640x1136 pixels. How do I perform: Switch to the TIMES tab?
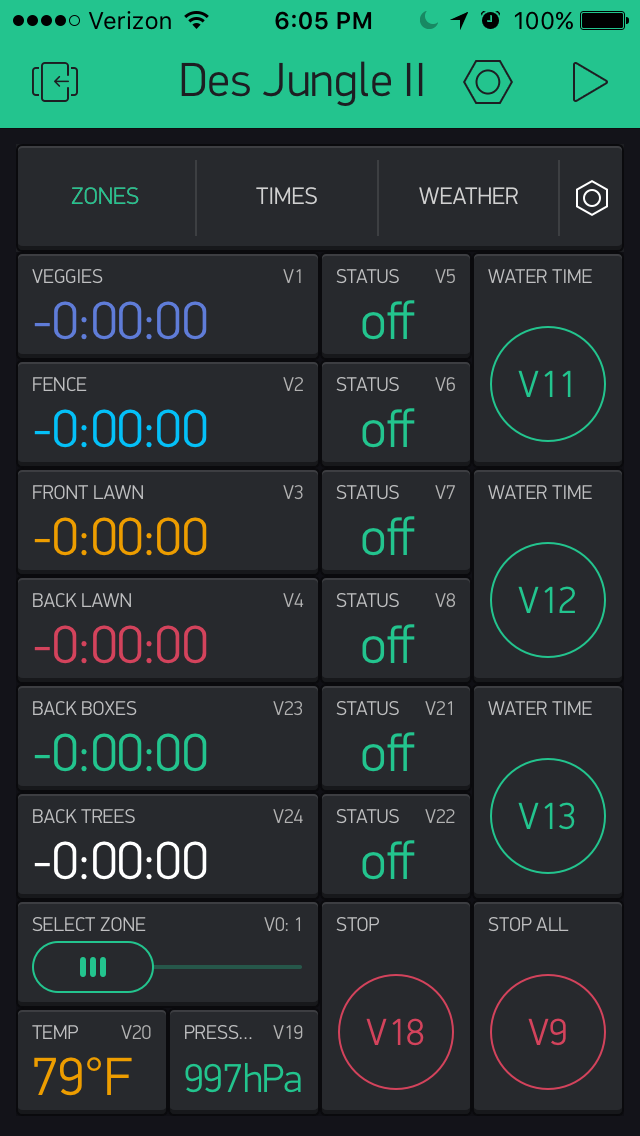point(286,197)
